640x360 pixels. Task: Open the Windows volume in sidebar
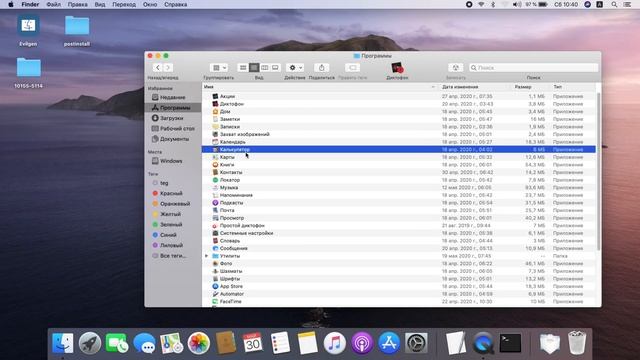pyautogui.click(x=172, y=161)
